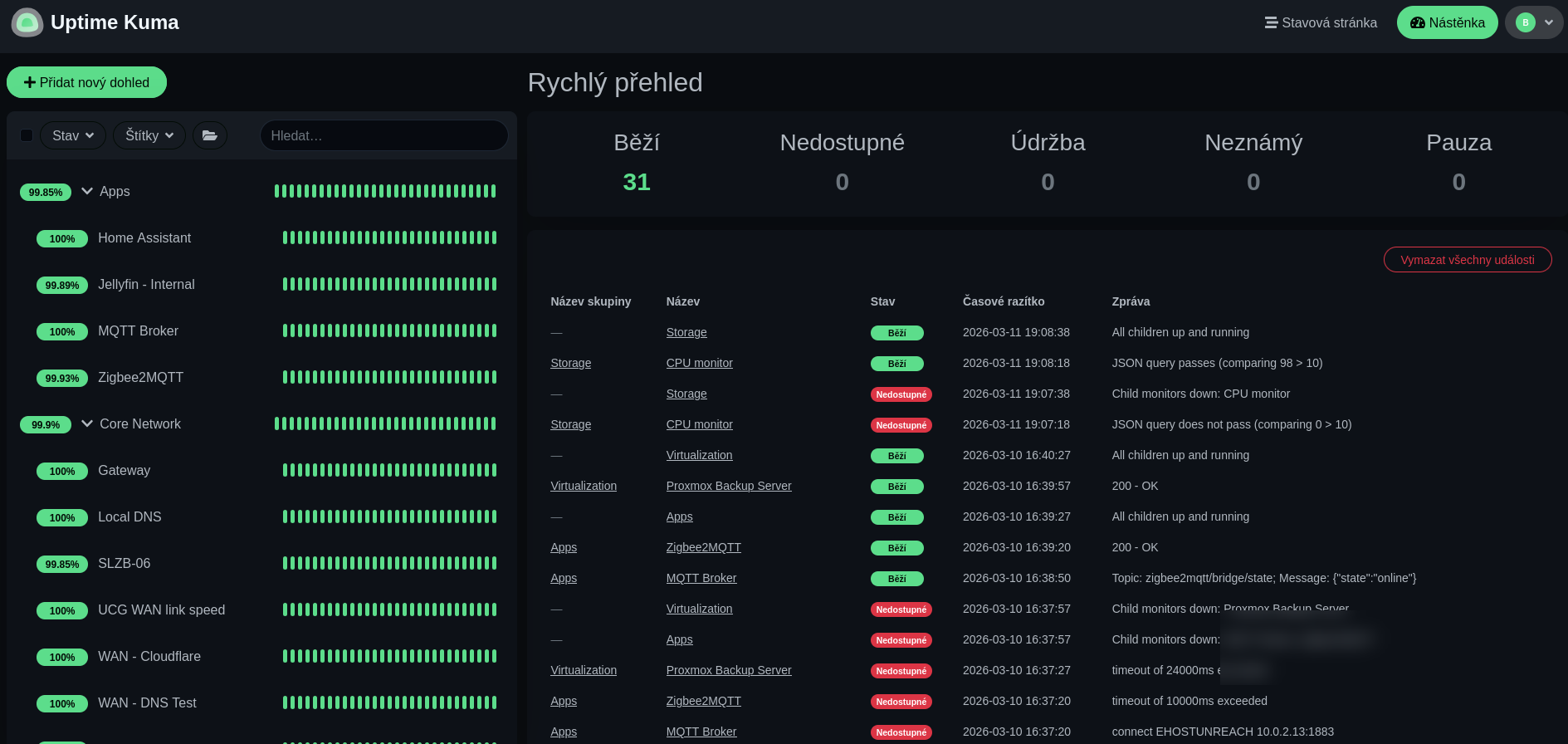
Task: Open the Stav filter dropdown
Action: (73, 135)
